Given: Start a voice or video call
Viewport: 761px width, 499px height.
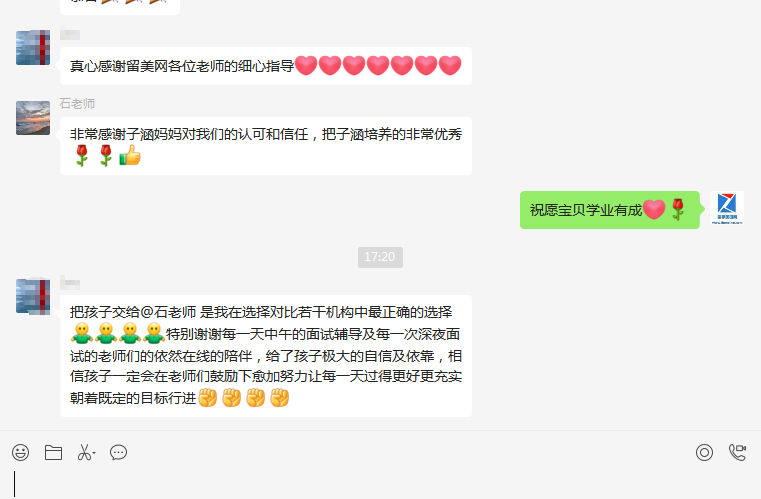Looking at the screenshot, I should pos(737,452).
